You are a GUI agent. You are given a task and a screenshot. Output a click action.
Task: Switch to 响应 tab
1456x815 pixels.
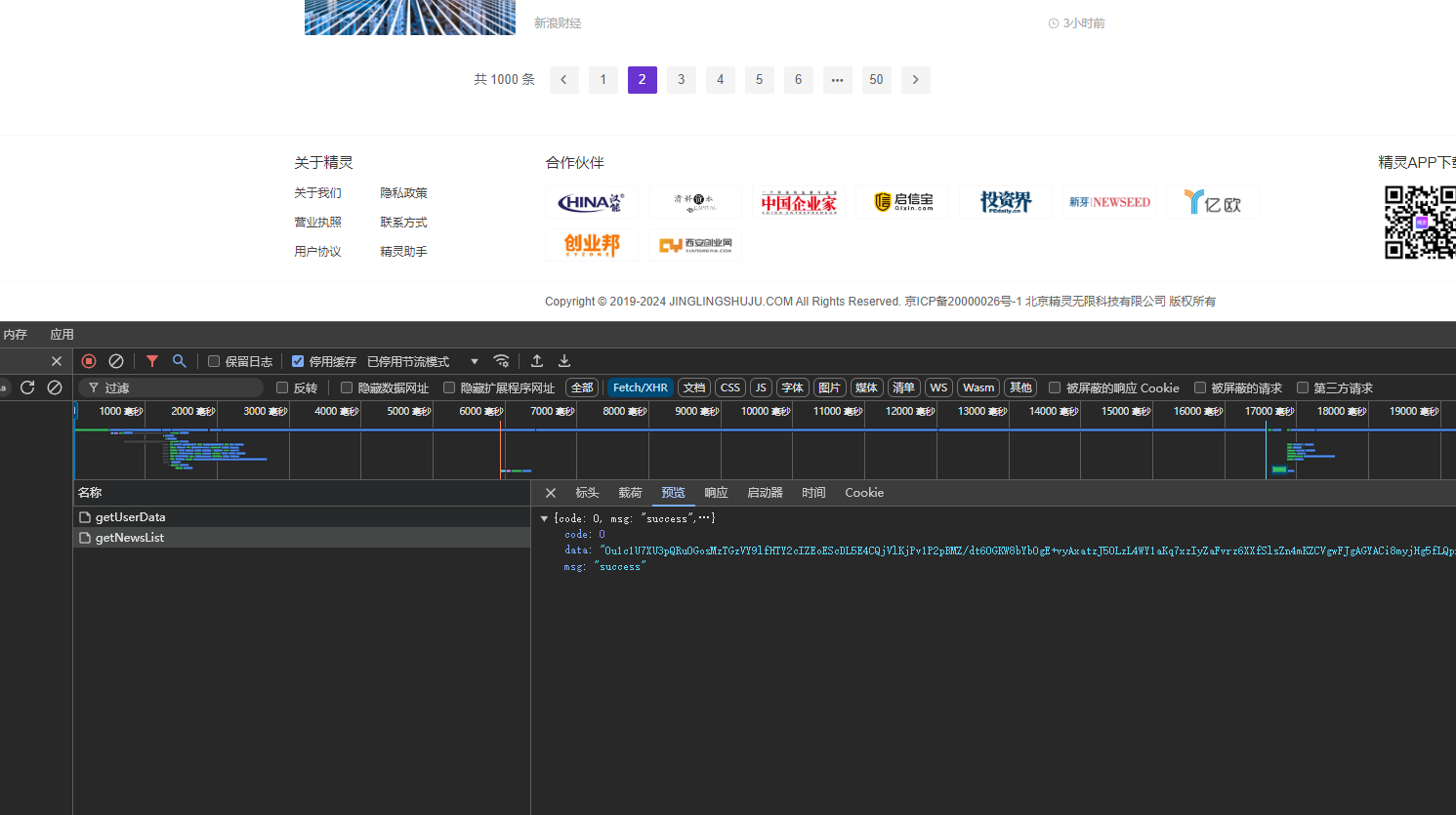pos(716,493)
